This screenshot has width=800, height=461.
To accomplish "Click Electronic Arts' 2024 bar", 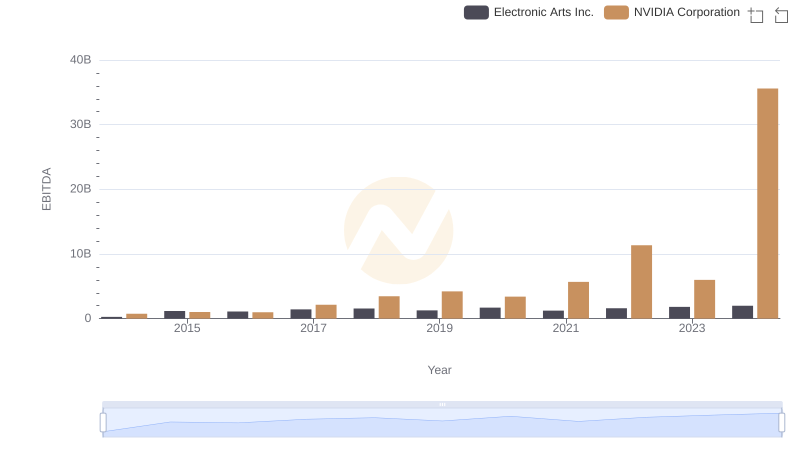I will coord(742,312).
